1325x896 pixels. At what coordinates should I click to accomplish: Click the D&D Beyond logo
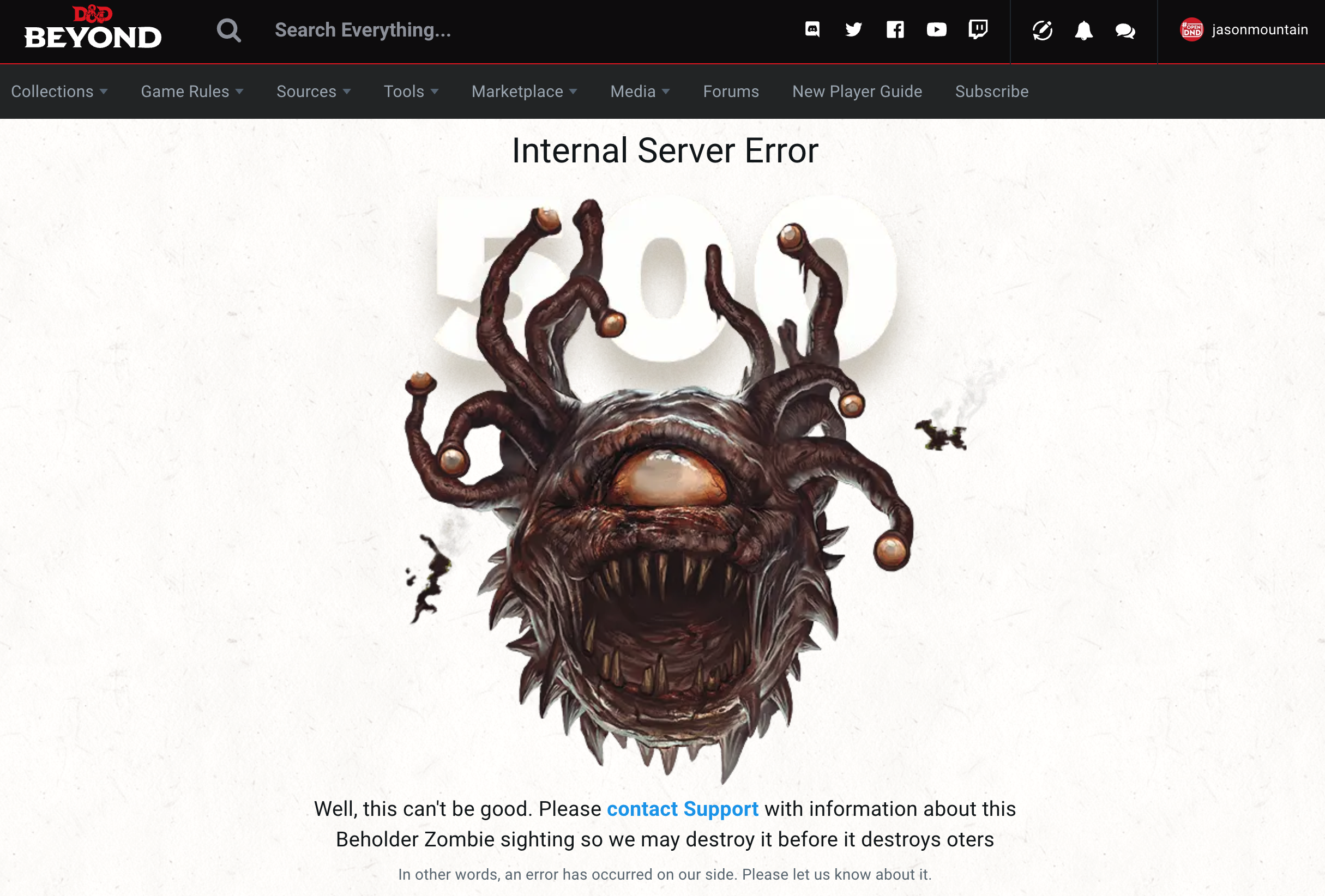92,27
